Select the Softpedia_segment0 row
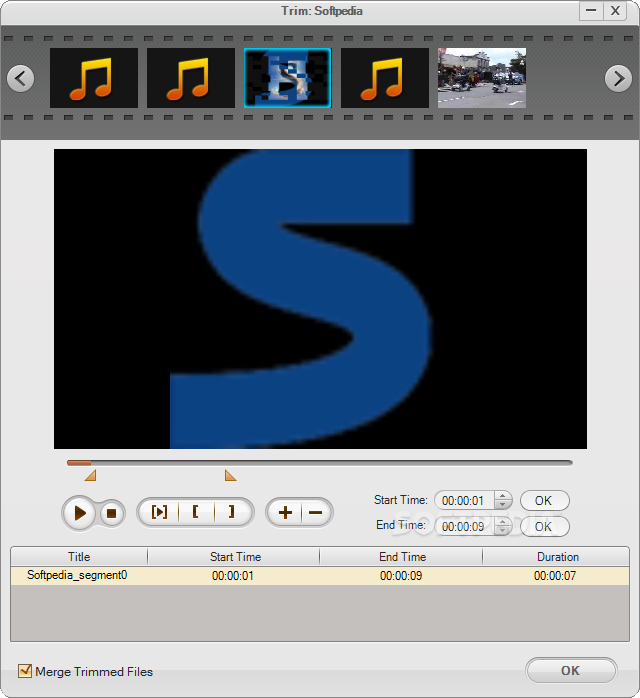 [320, 576]
